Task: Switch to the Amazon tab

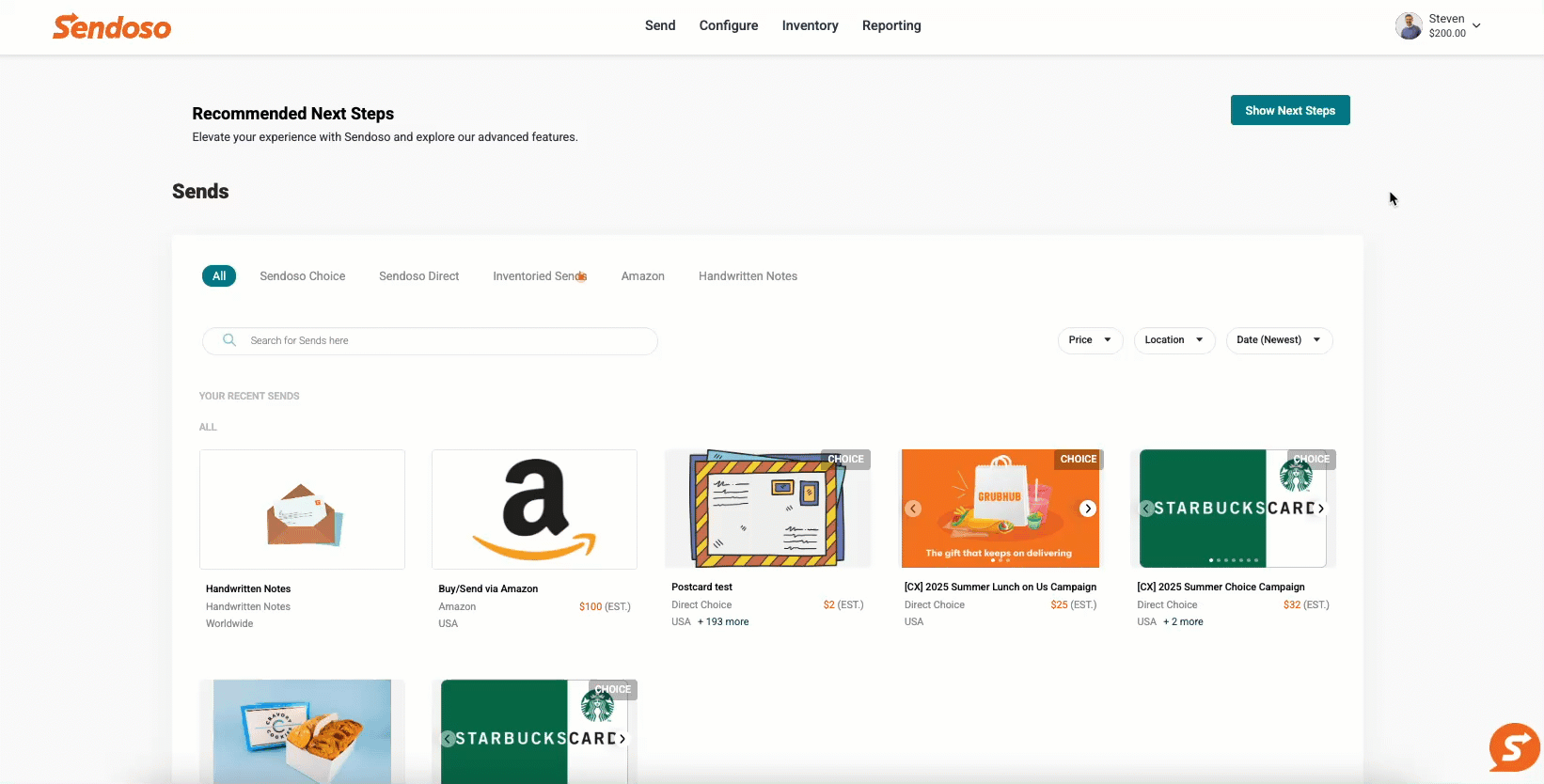Action: (643, 276)
